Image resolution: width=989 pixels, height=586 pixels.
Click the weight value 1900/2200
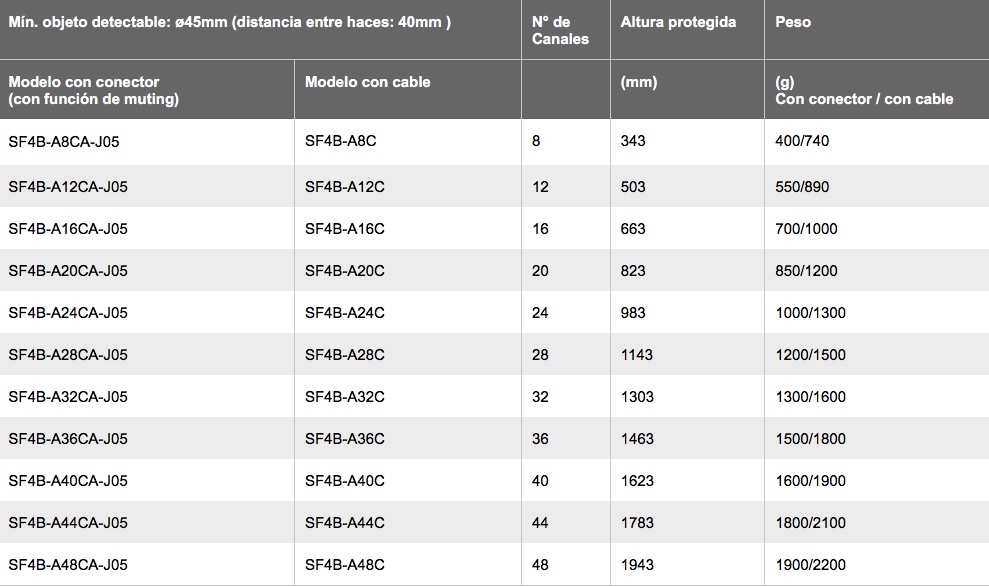pos(811,565)
